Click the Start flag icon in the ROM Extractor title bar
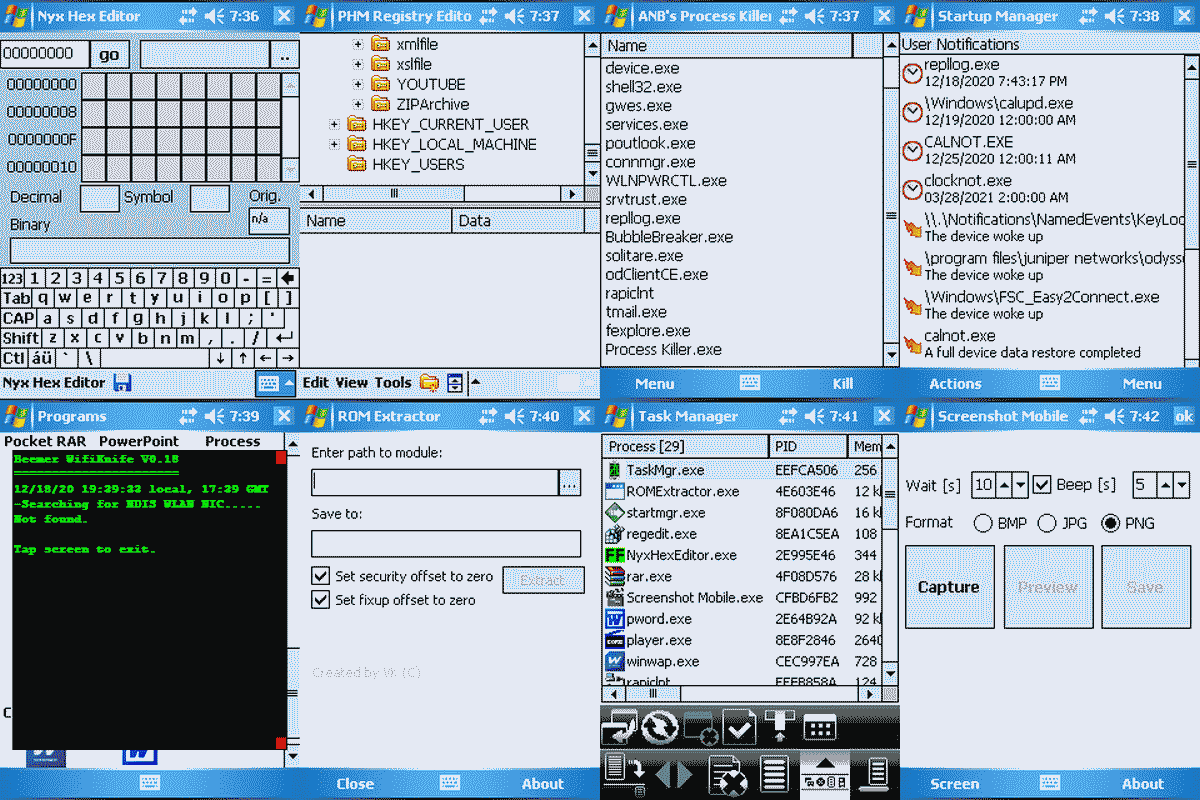This screenshot has width=1200, height=800. click(316, 416)
